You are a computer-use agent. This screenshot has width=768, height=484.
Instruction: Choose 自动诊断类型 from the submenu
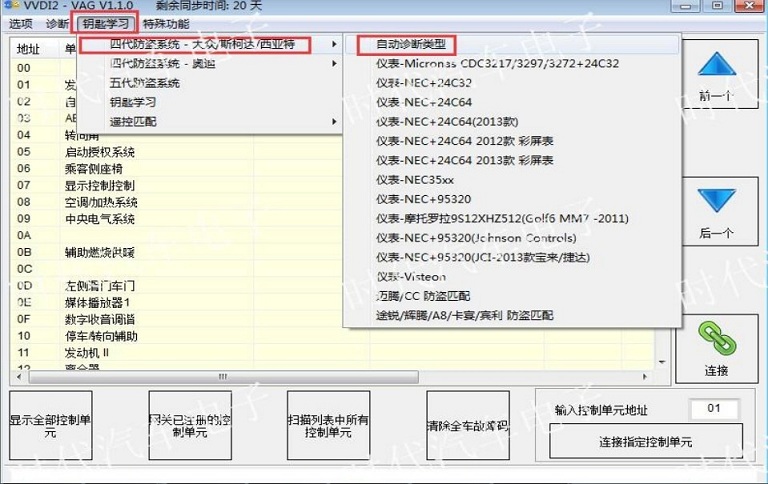pyautogui.click(x=404, y=45)
